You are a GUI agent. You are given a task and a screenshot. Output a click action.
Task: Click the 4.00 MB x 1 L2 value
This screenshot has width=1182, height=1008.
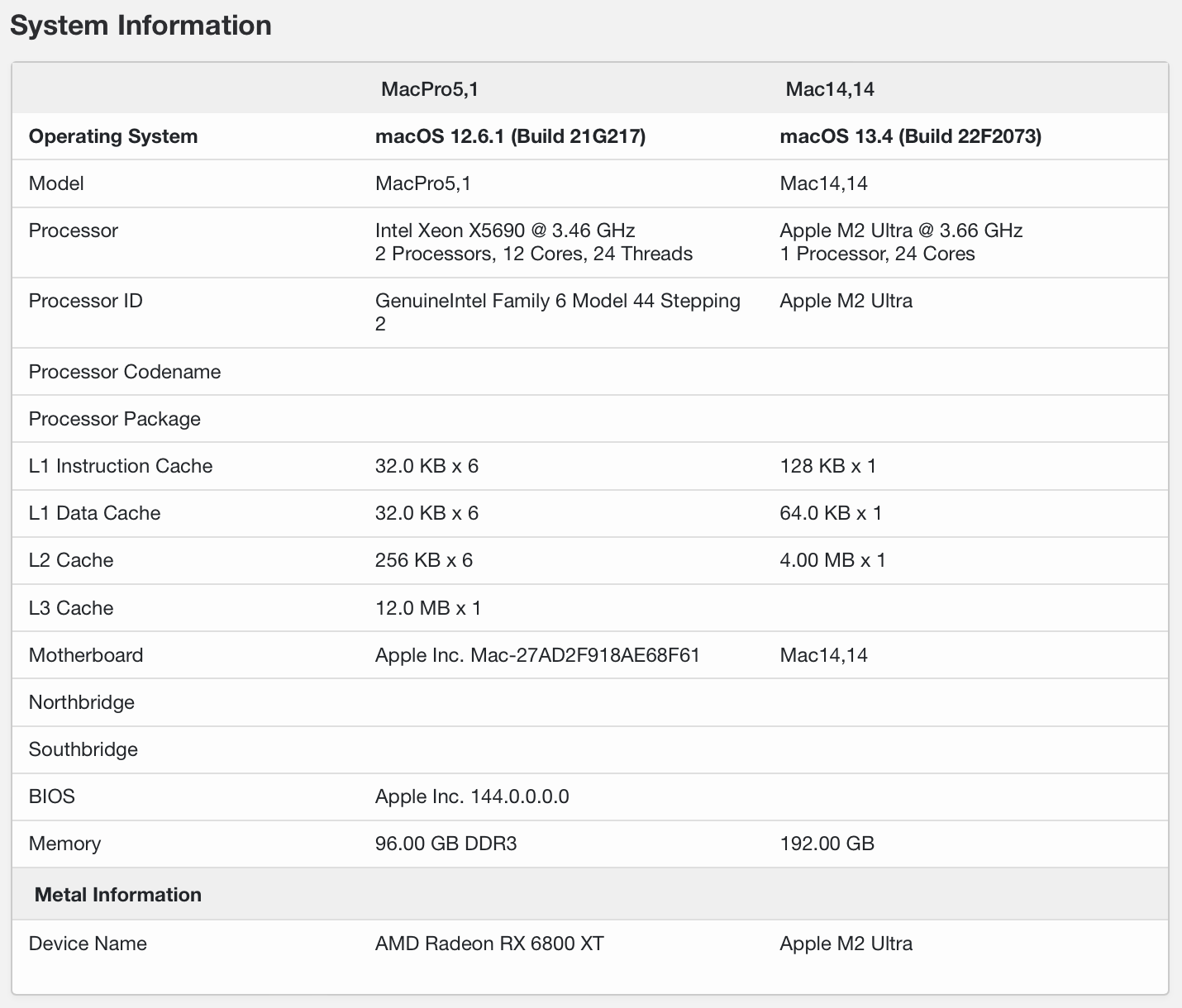[x=832, y=560]
